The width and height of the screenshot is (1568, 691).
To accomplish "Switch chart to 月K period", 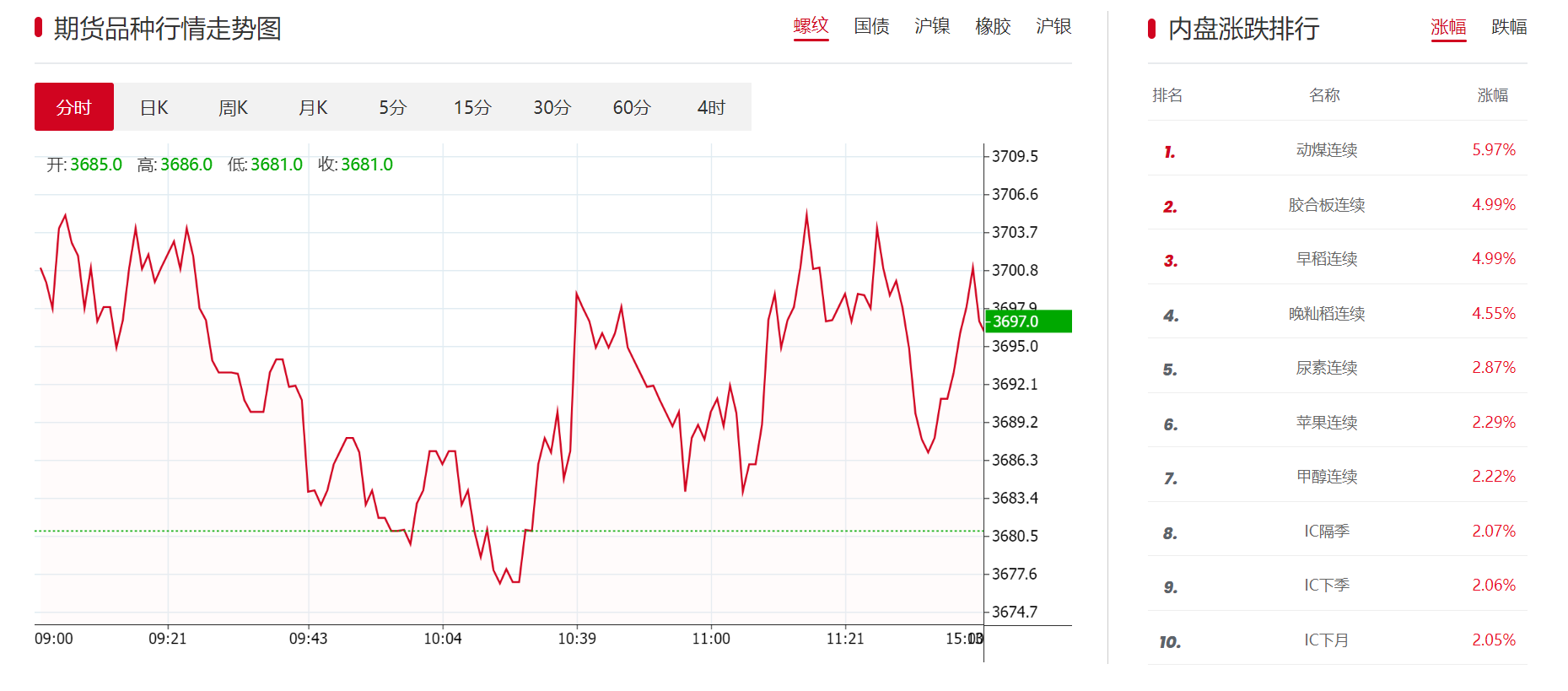I will tap(313, 107).
